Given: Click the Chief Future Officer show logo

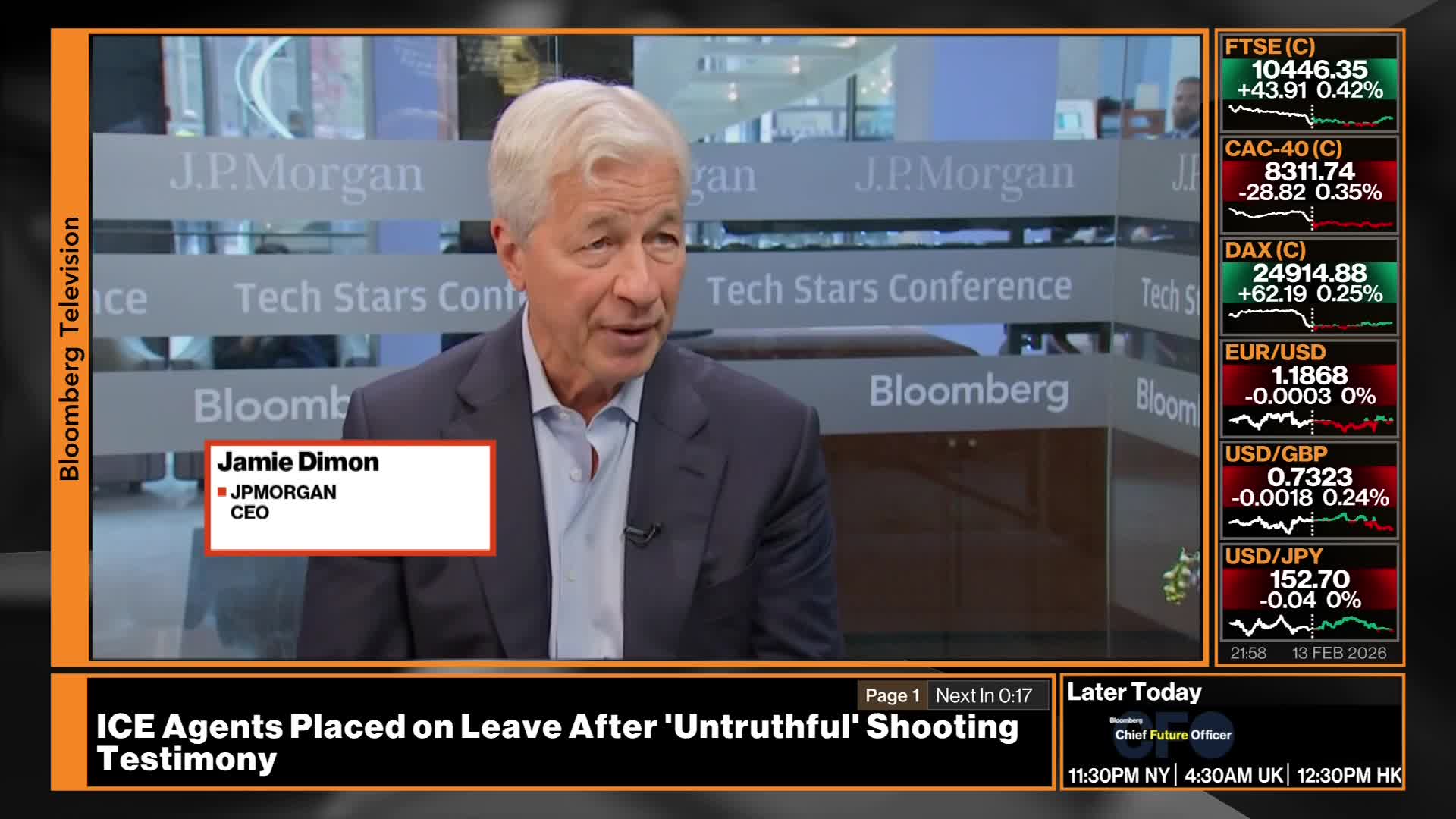Looking at the screenshot, I should (1172, 734).
